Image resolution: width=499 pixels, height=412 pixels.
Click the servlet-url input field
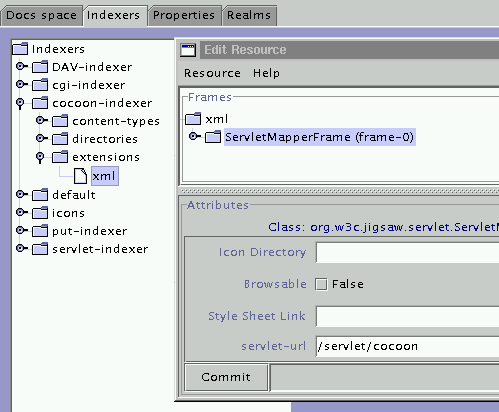407,346
